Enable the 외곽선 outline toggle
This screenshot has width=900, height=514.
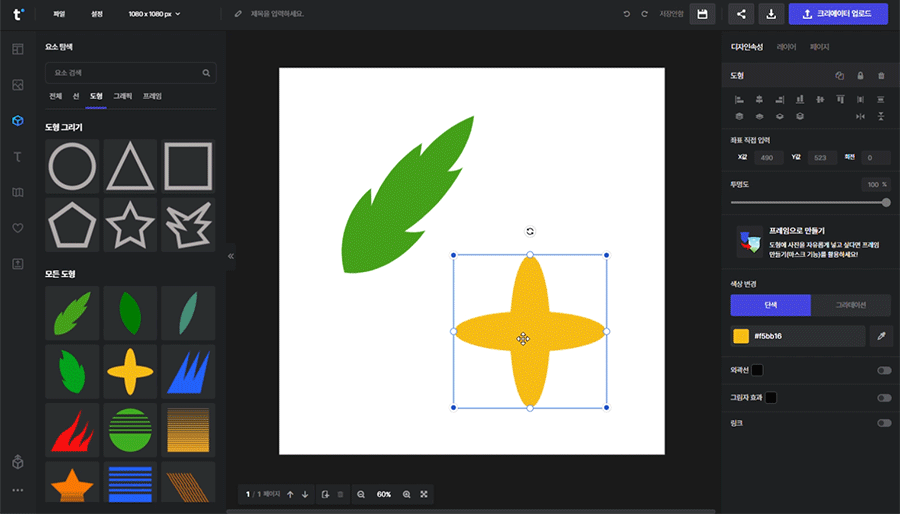point(883,370)
